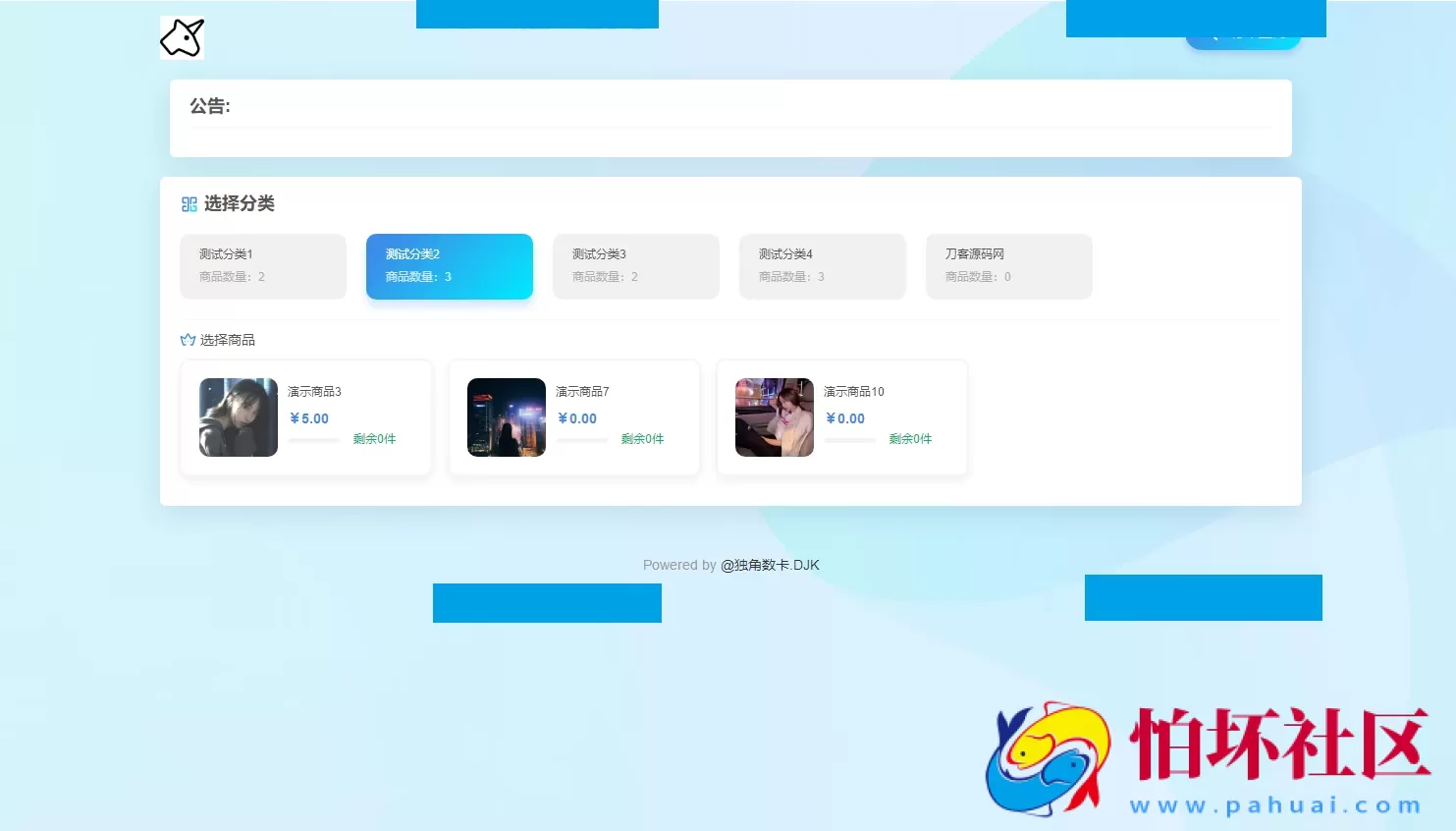Open the 演示商品3 product image

[239, 417]
